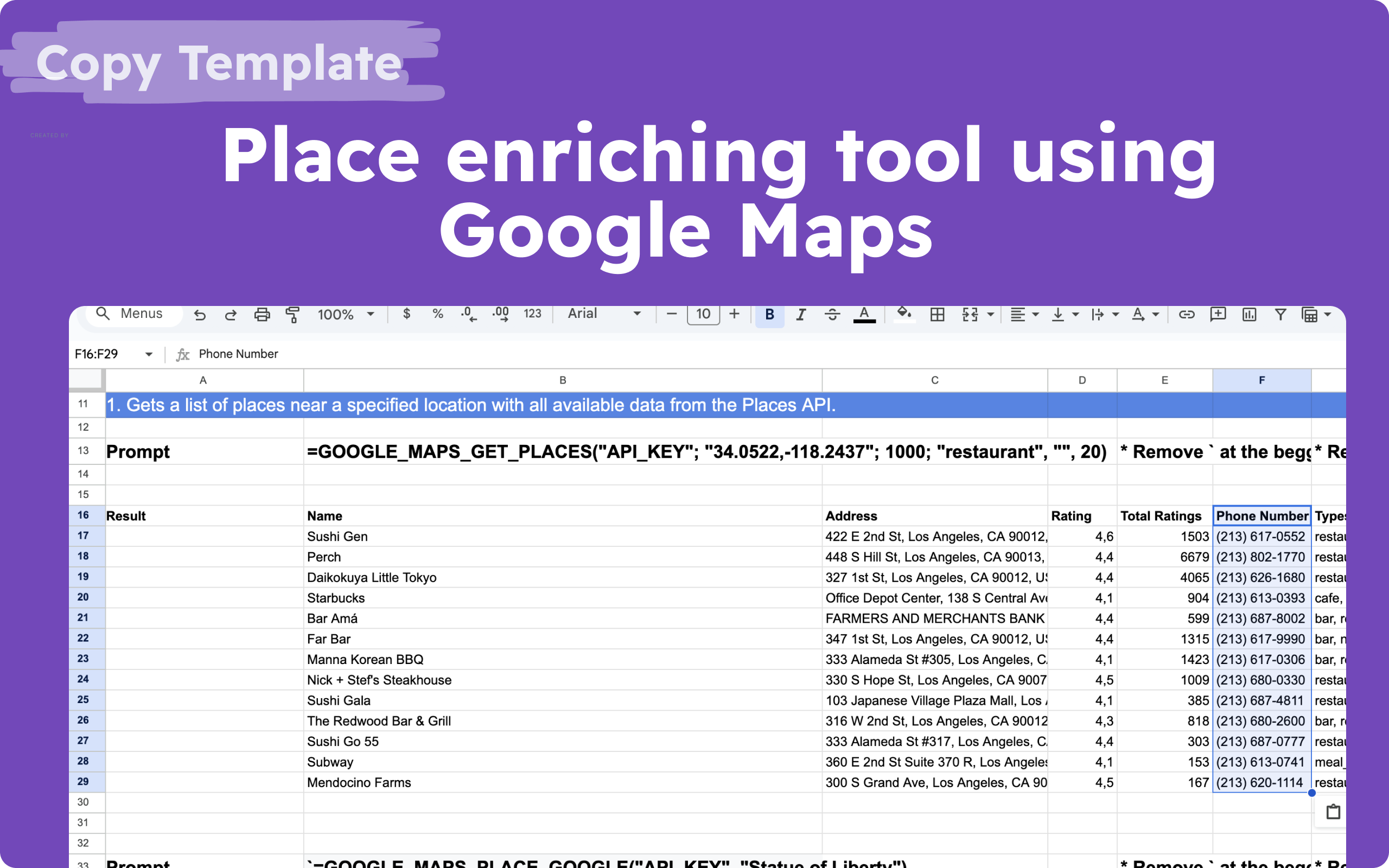
Task: Click the Insert link icon
Action: point(1187,314)
